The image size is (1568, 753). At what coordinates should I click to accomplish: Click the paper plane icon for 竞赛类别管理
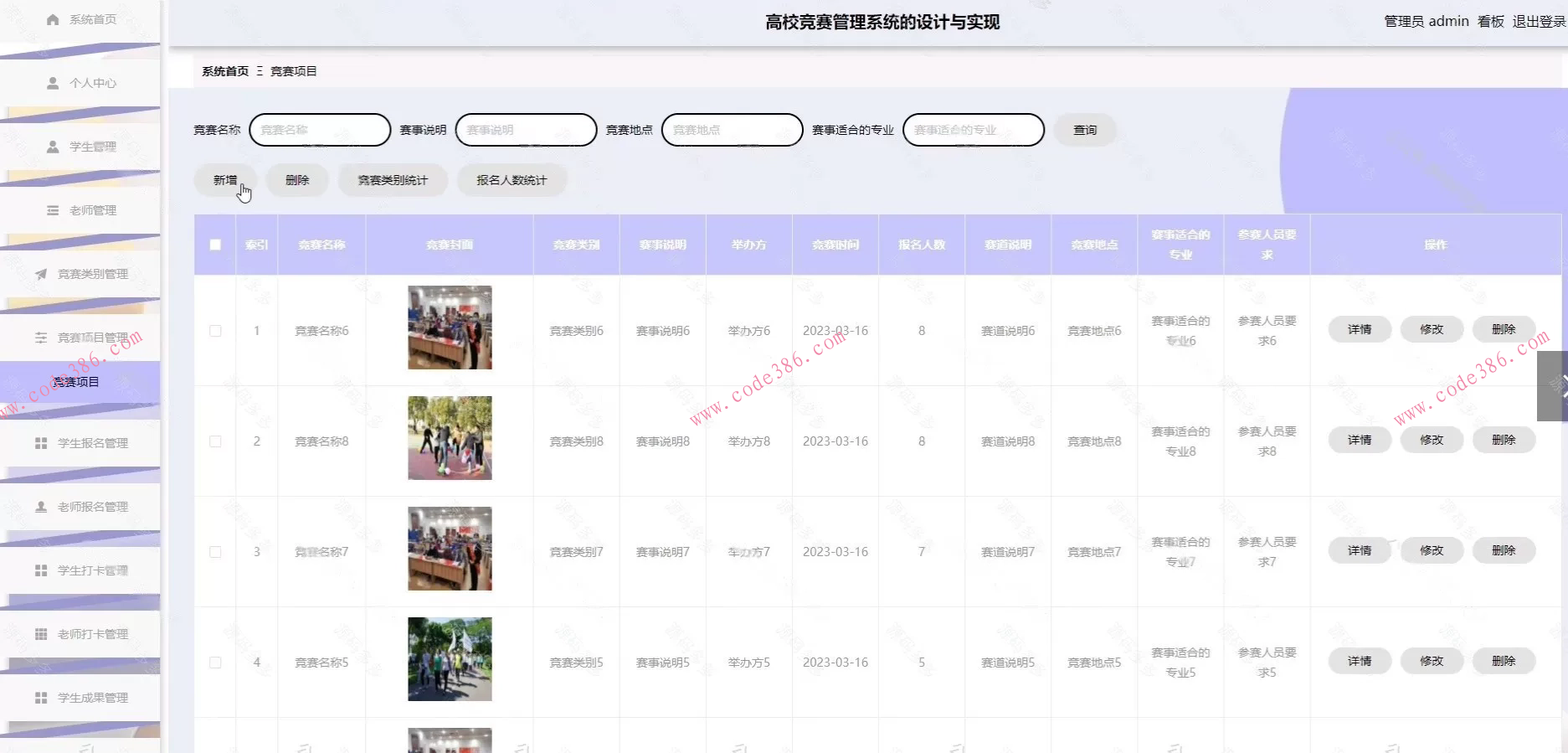click(x=41, y=274)
